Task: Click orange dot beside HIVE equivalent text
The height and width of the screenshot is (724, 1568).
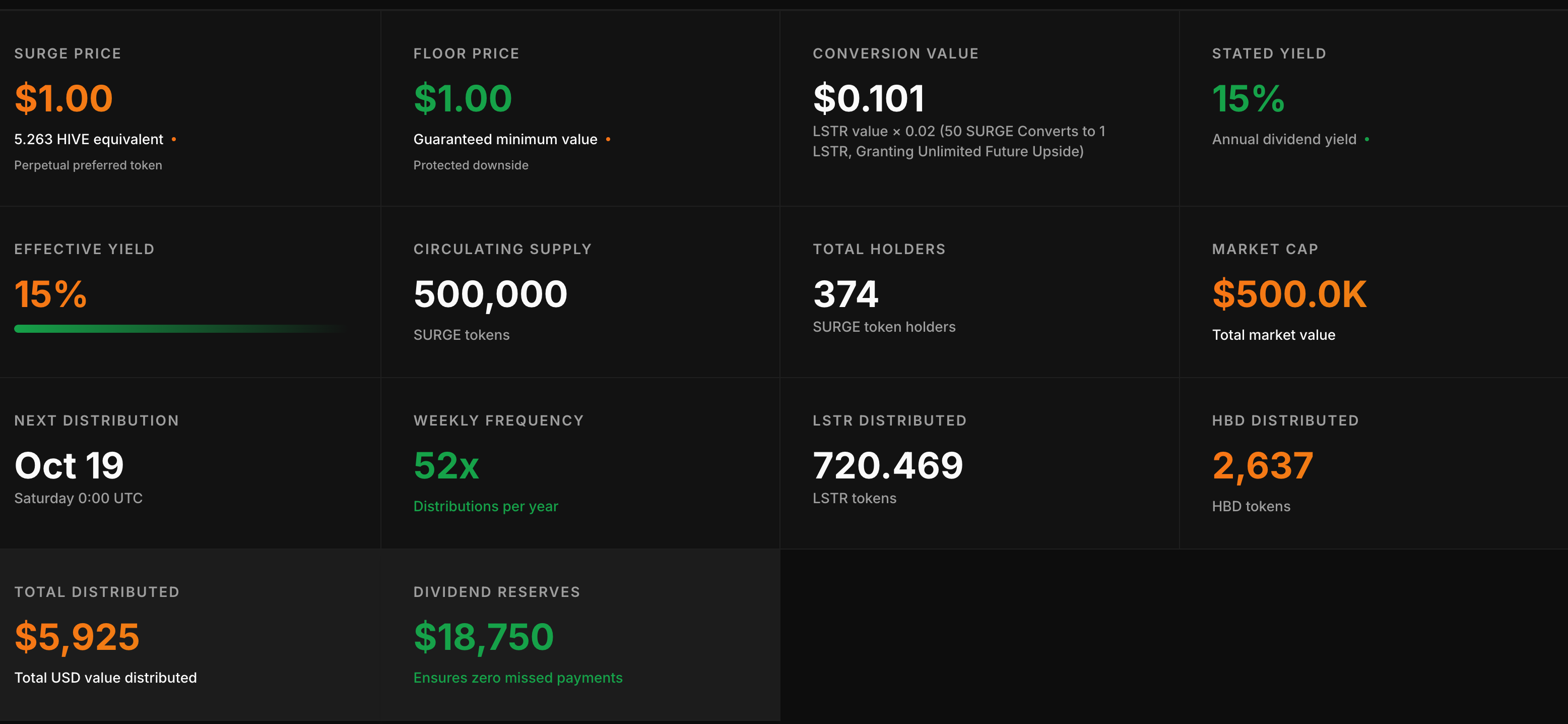Action: (x=174, y=140)
